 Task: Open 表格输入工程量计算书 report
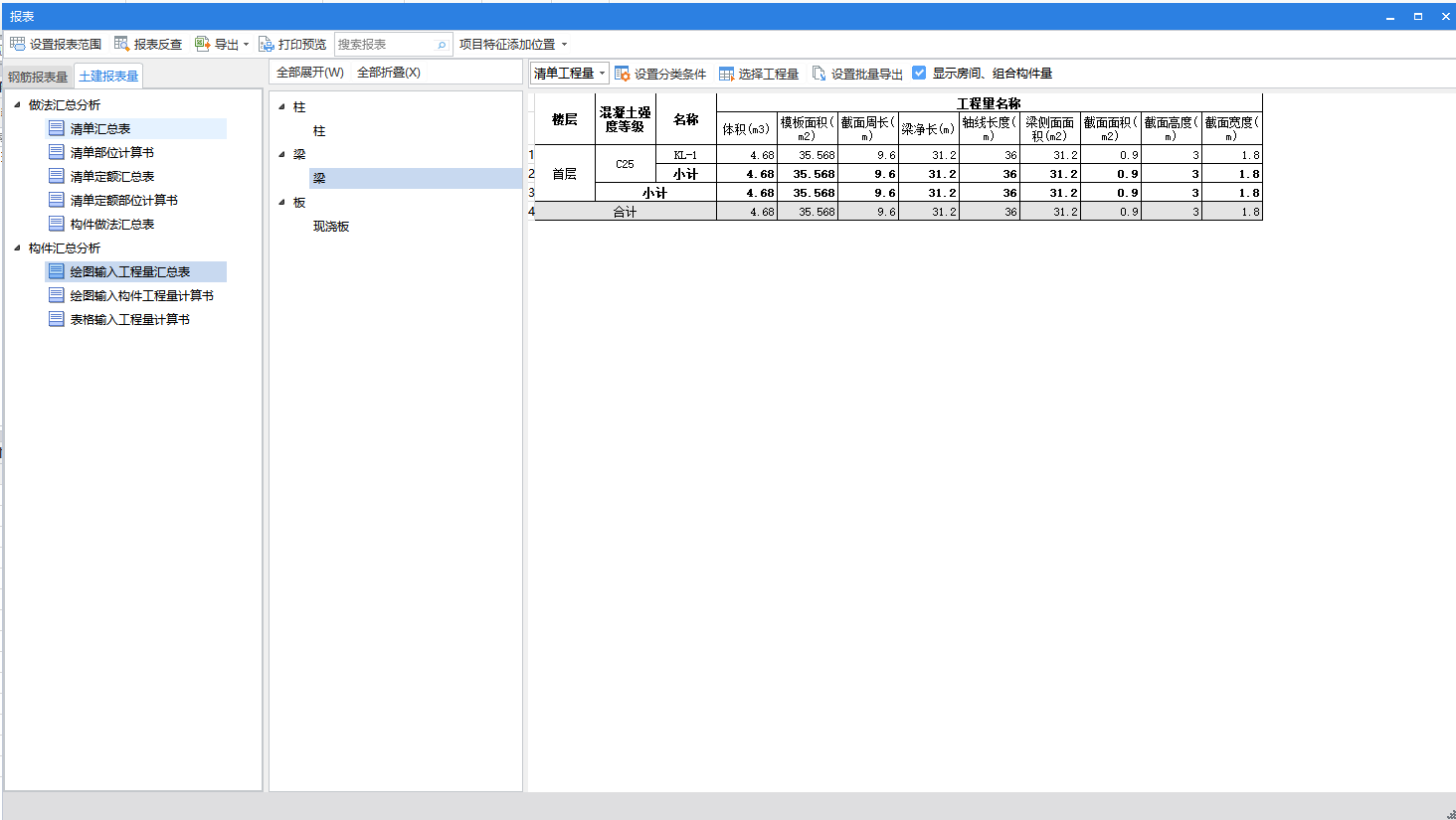pos(130,319)
